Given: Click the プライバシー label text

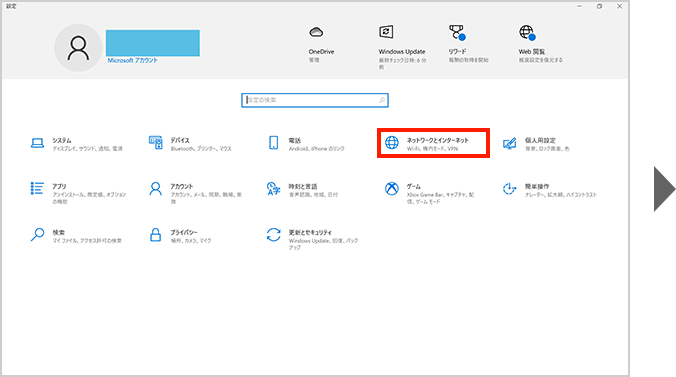Looking at the screenshot, I should 184,232.
